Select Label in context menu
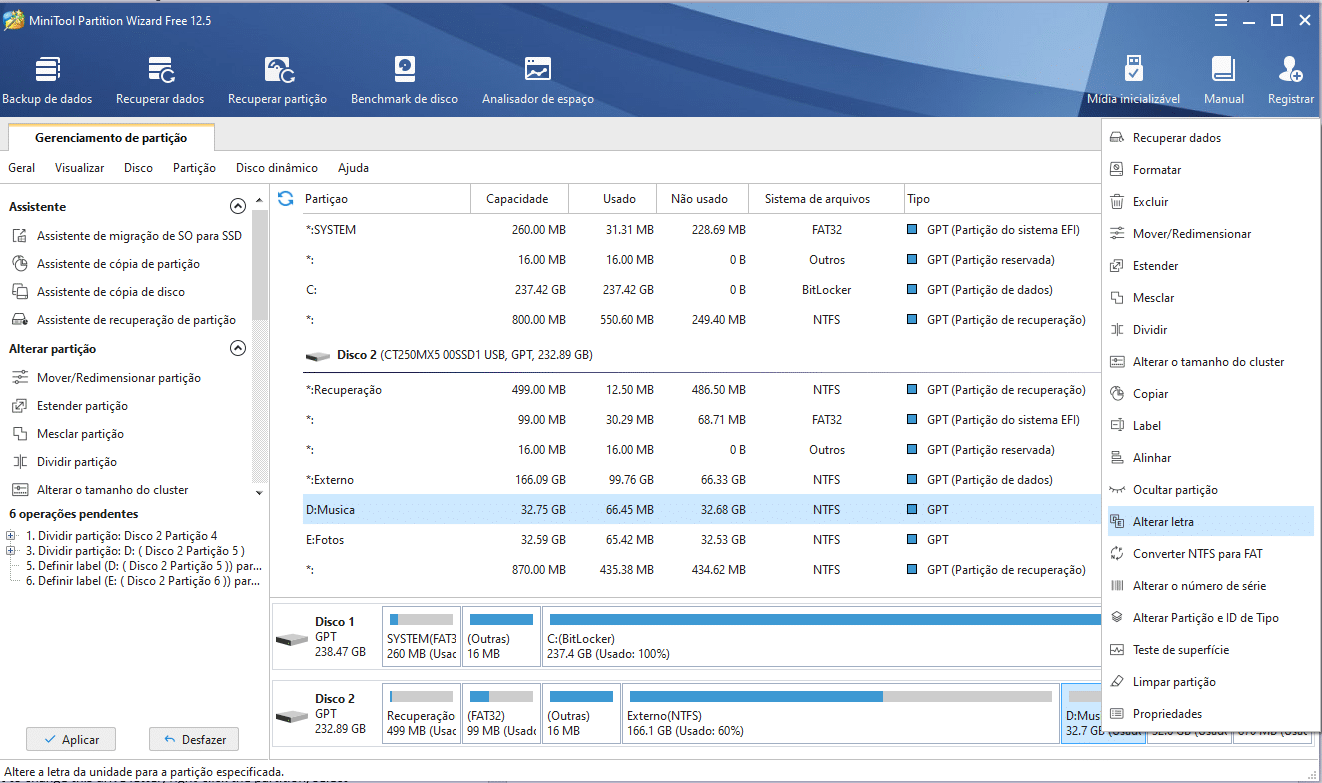Screen dimensions: 1322x783 pos(1211,426)
